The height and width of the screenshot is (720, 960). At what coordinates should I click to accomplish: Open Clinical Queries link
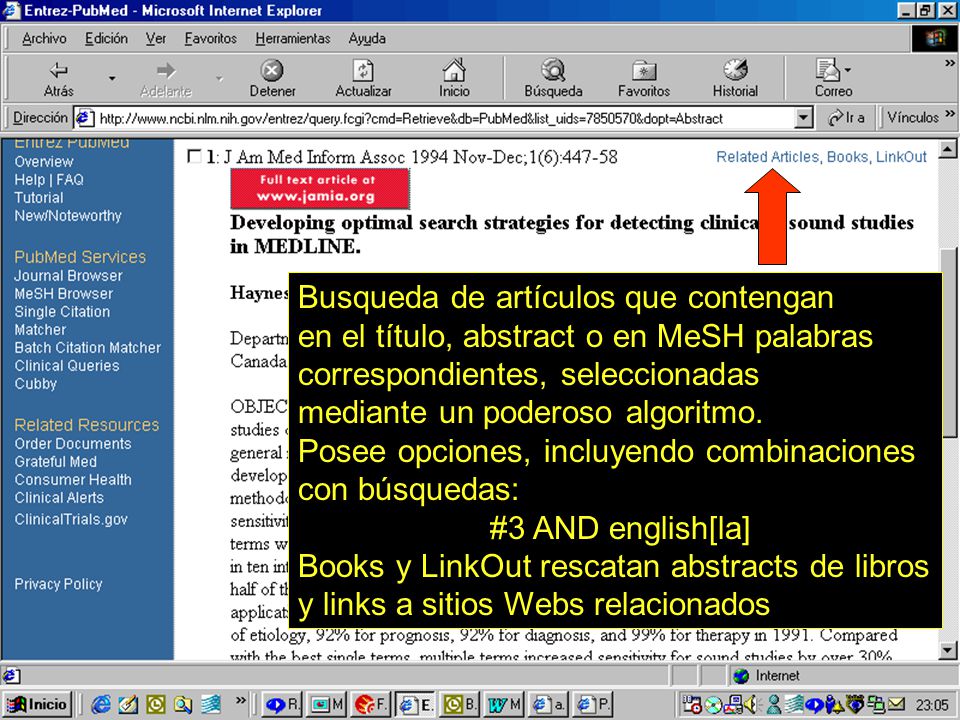point(67,366)
